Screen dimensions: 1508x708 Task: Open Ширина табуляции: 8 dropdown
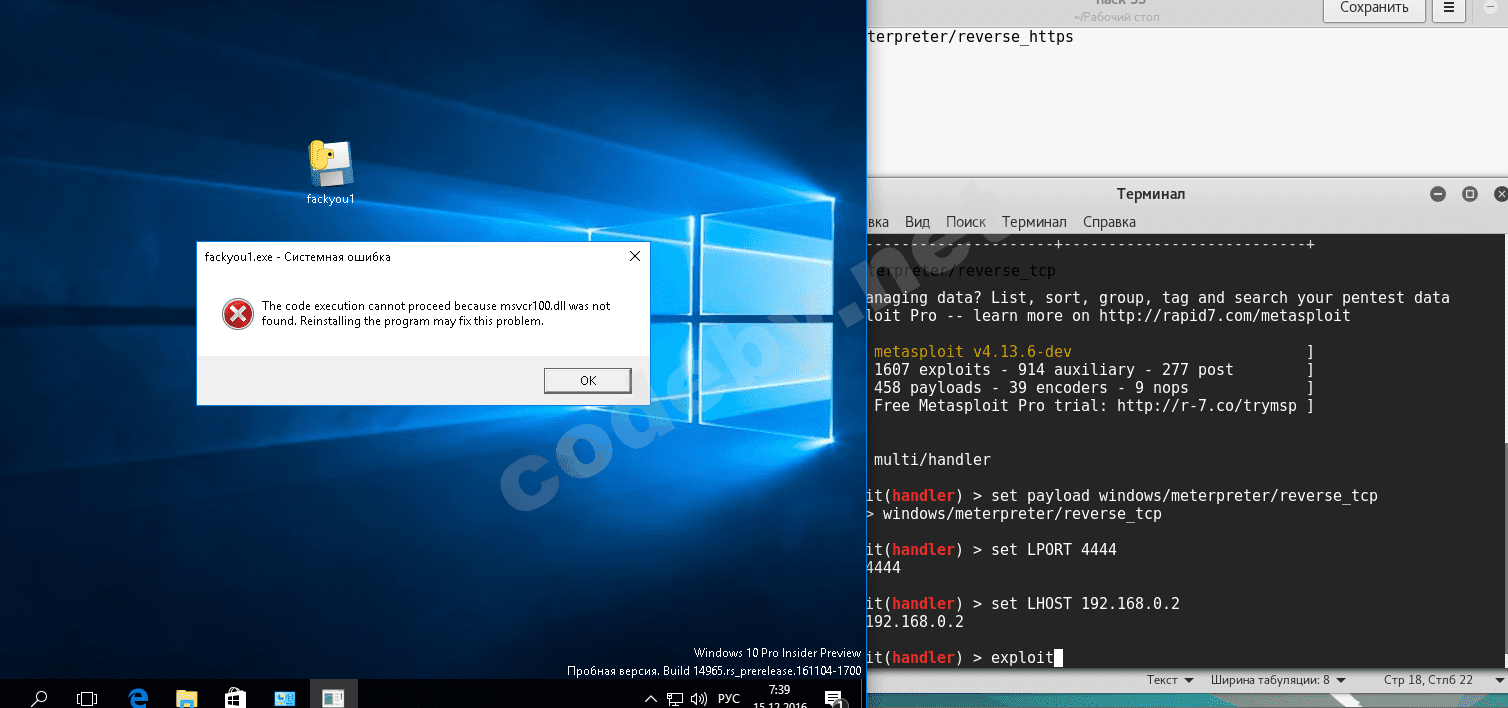click(x=1277, y=680)
